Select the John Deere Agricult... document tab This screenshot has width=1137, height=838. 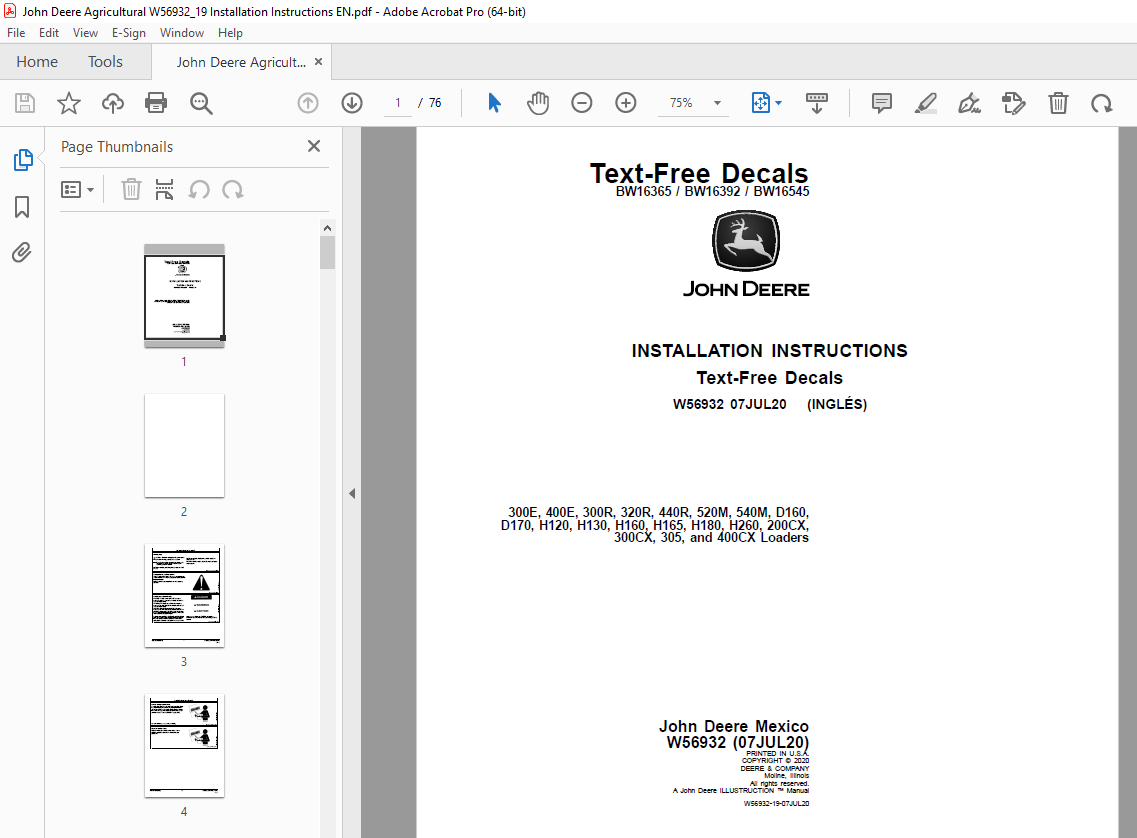[241, 62]
